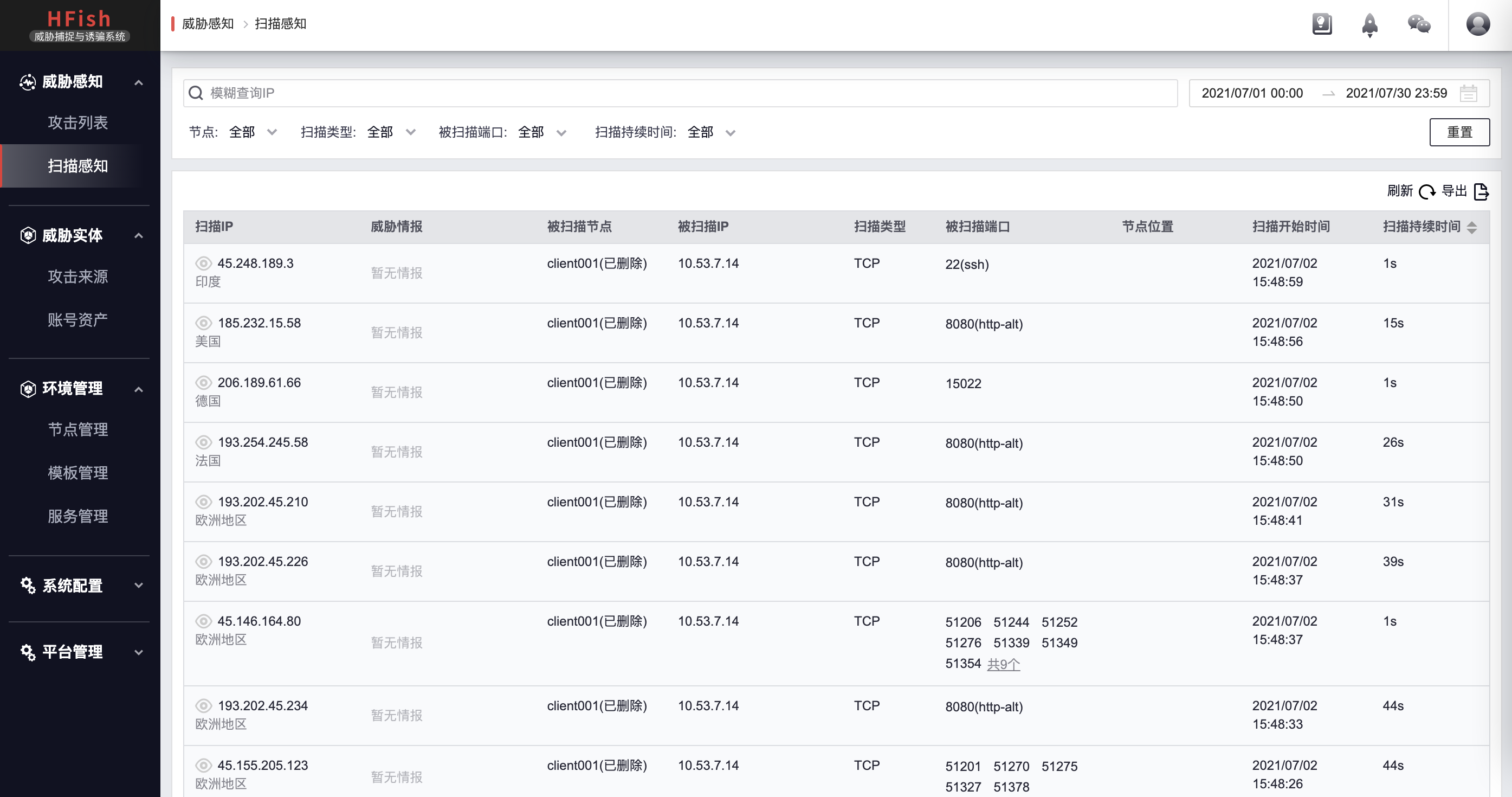Click 扫描感知 in the breadcrumb
Screen dimensions: 1512x797
click(281, 23)
